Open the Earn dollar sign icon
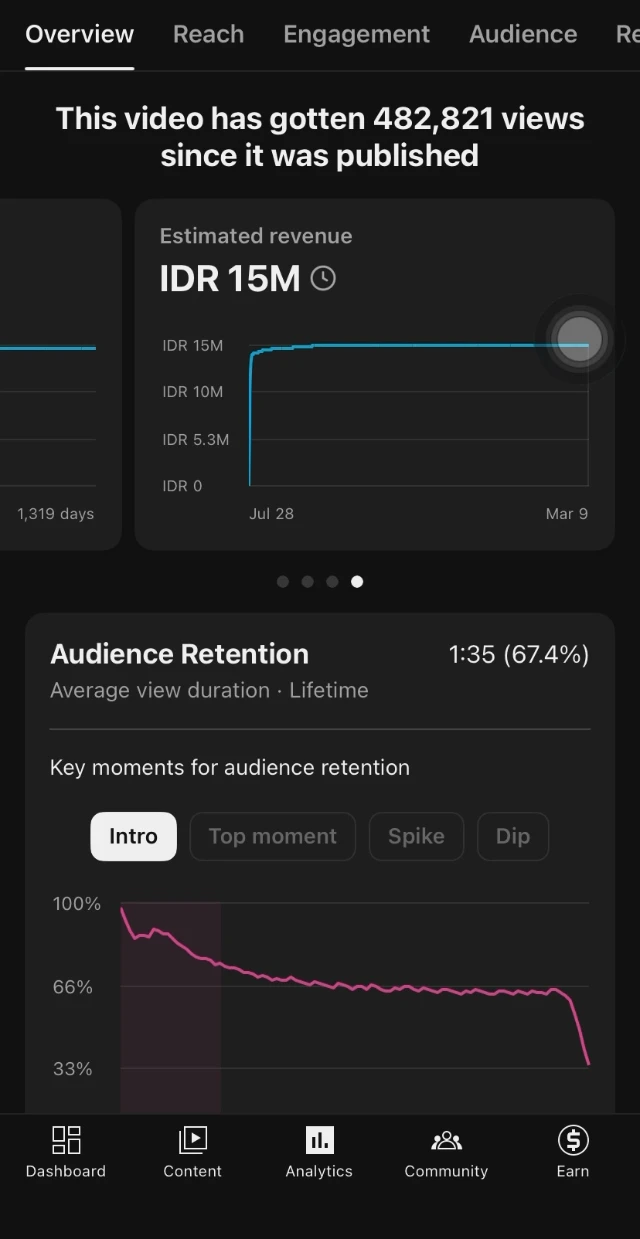This screenshot has width=640, height=1239. 572,1140
